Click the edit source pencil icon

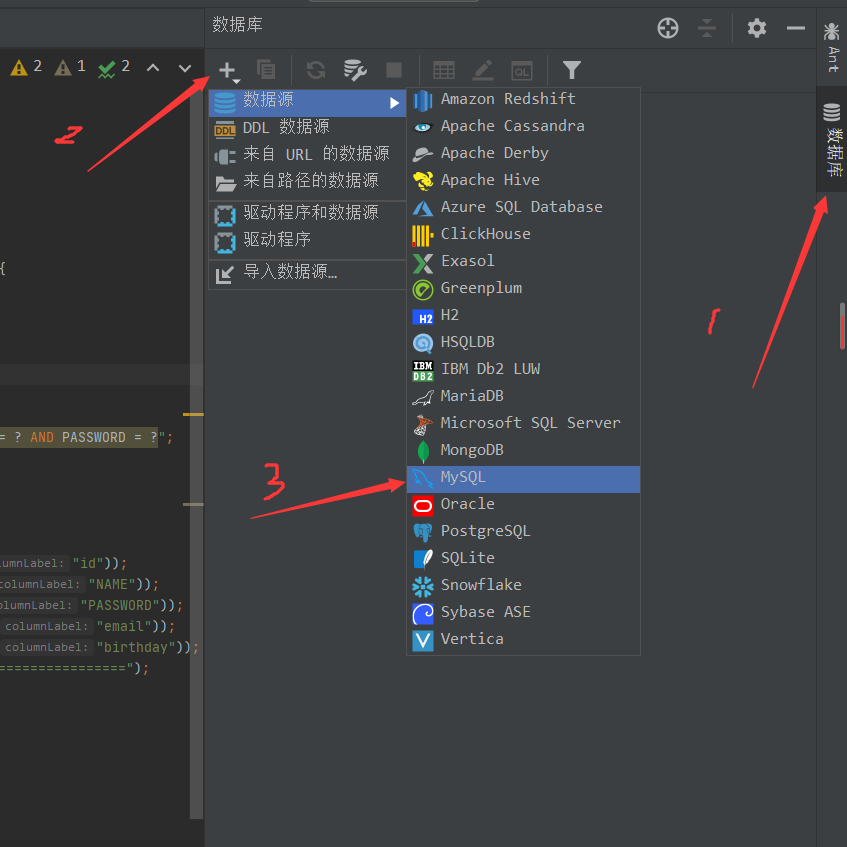[483, 70]
